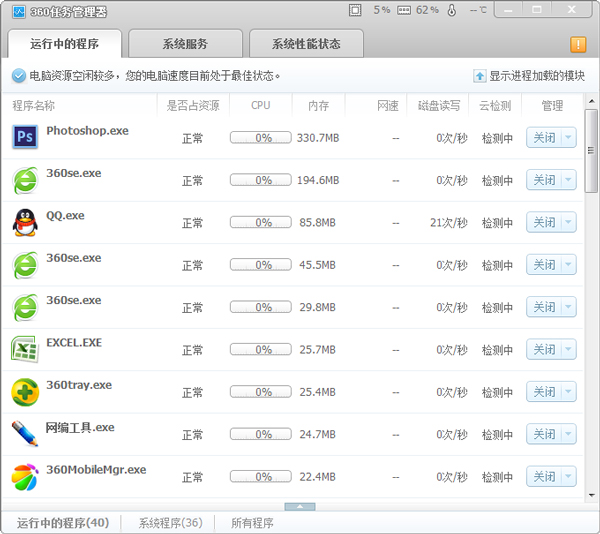Viewport: 600px width, 534px height.
Task: Select the 网编工具.exe process name
Action: coord(80,427)
